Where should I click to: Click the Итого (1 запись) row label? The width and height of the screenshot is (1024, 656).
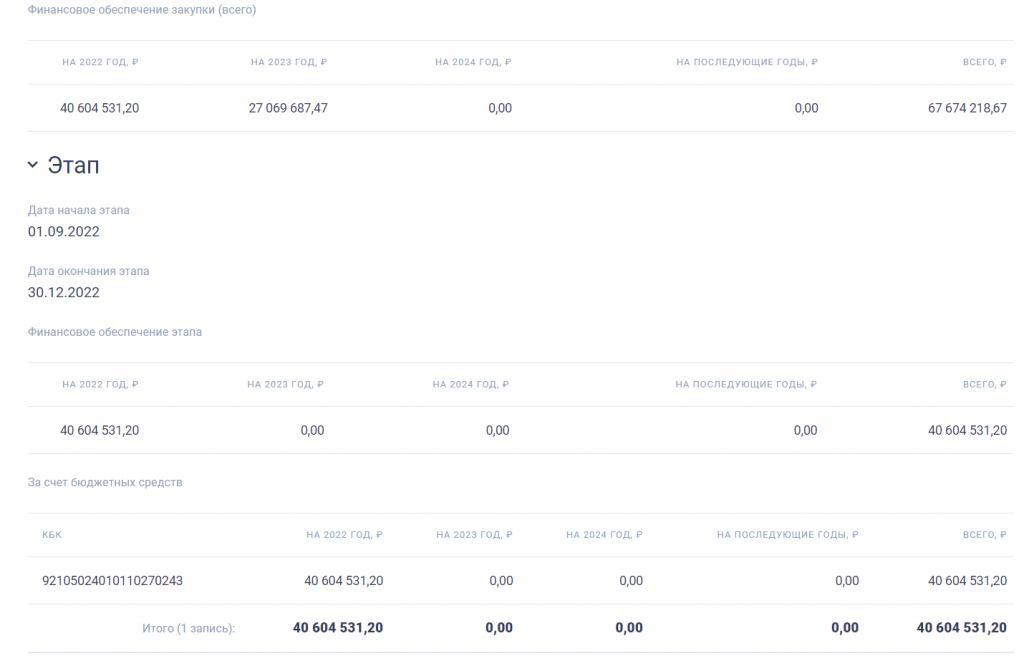(189, 628)
